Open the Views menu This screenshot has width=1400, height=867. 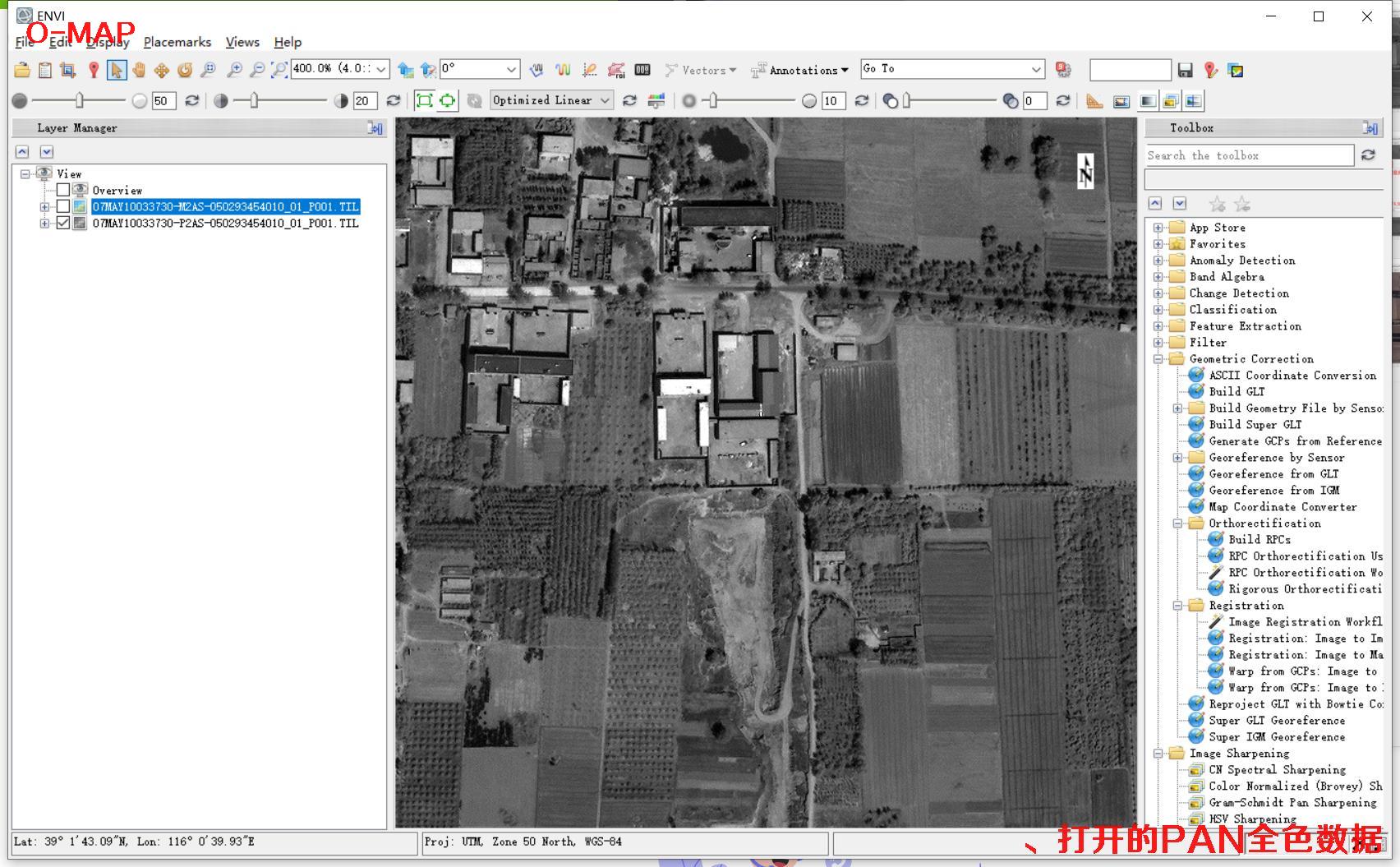point(242,42)
